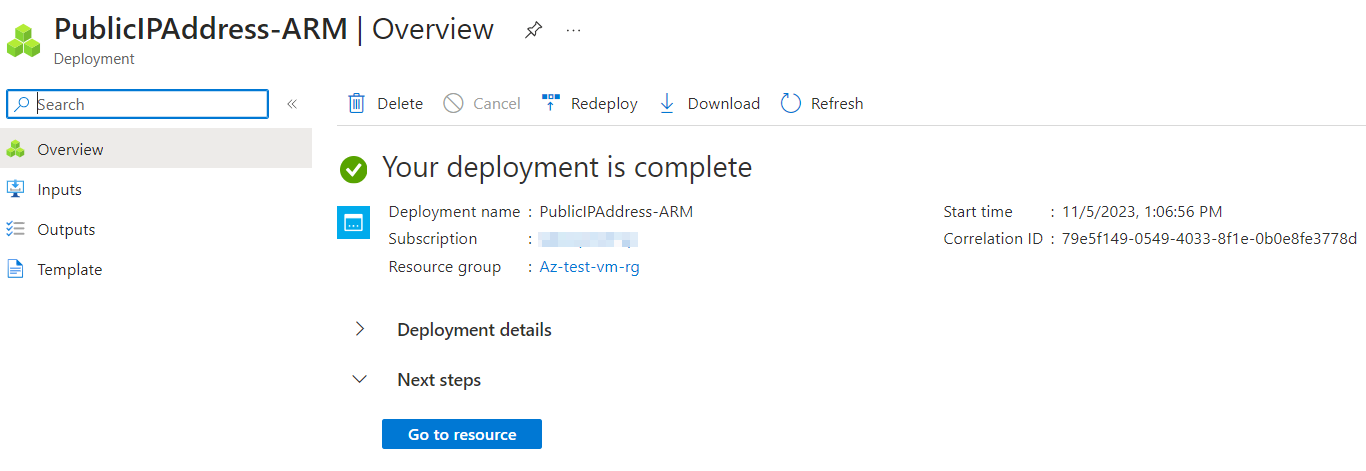The image size is (1366, 471).
Task: Click the magnifier icon in the search box
Action: (22, 104)
